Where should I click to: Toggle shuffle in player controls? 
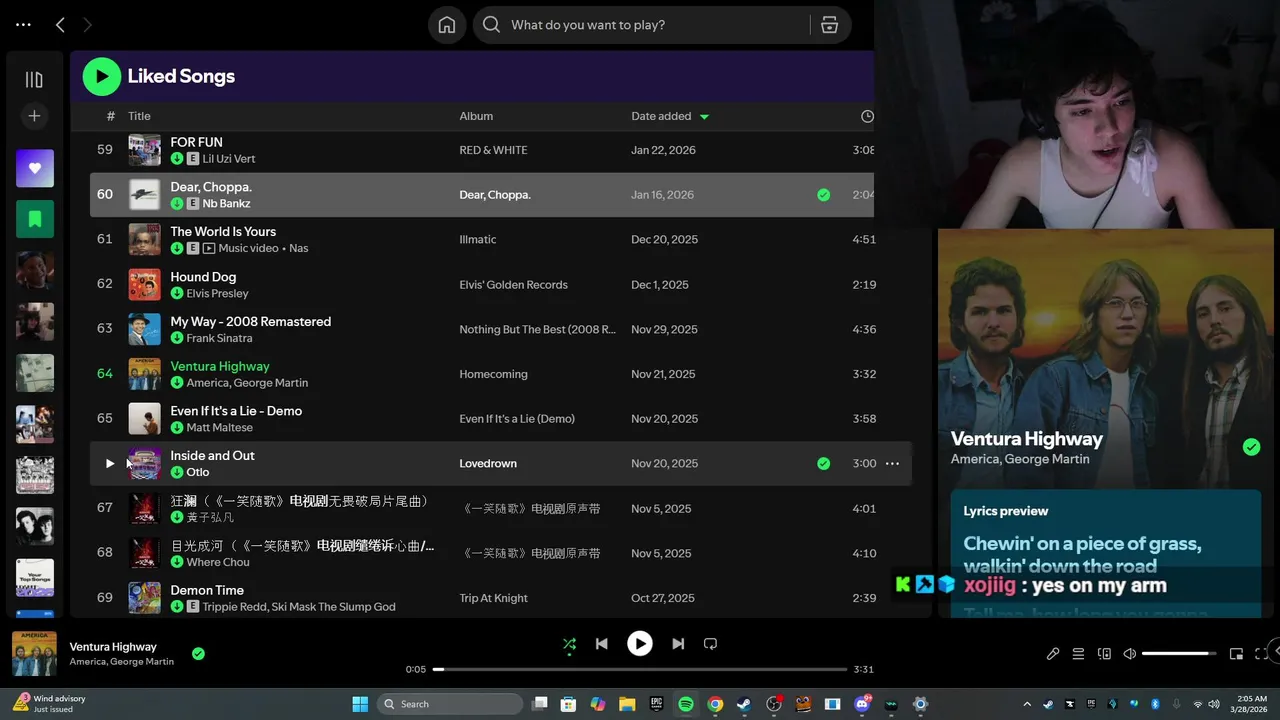[x=569, y=644]
